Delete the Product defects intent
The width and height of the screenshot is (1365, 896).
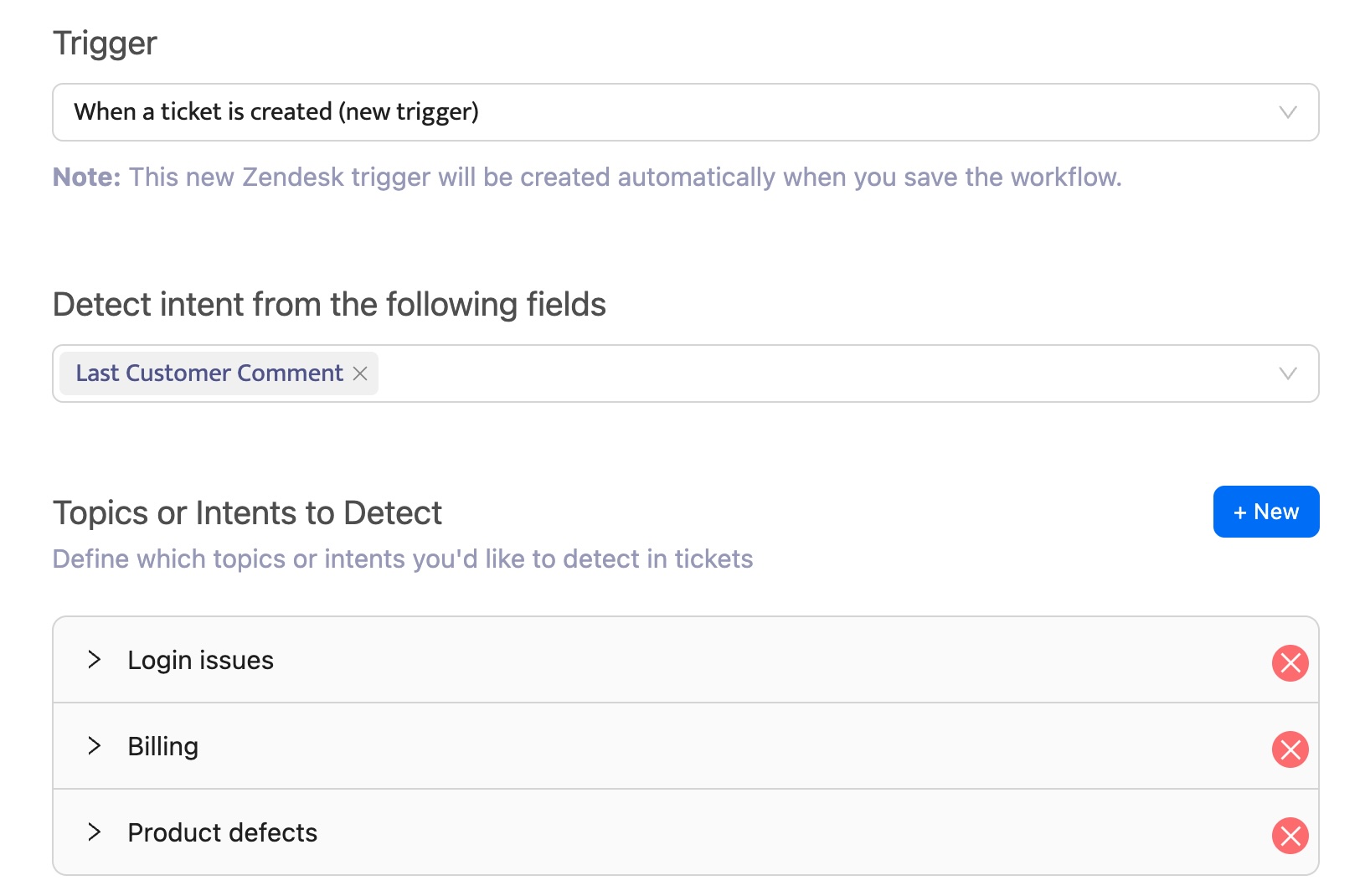point(1290,836)
